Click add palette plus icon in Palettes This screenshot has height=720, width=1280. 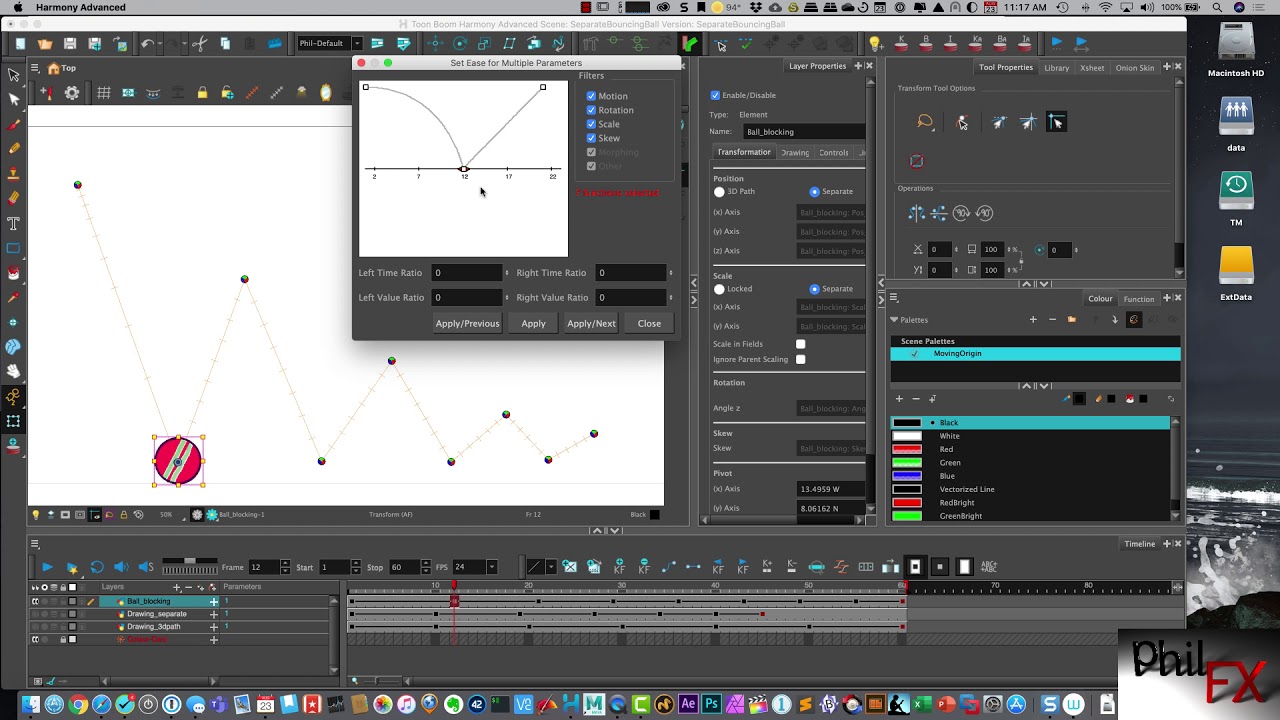pos(1033,320)
